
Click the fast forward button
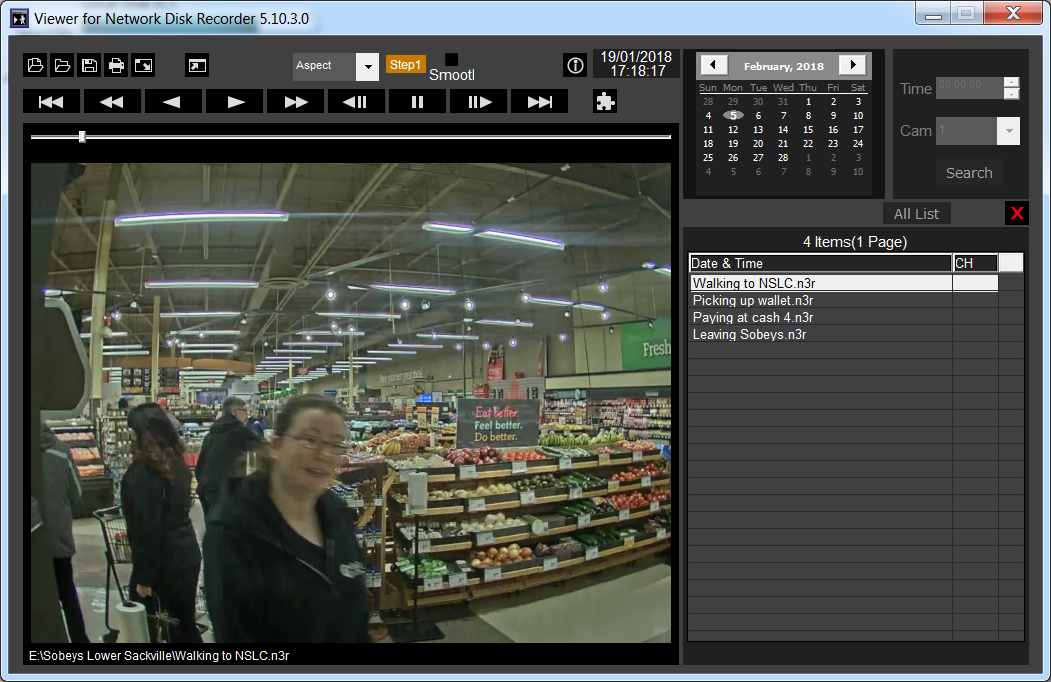[x=295, y=101]
